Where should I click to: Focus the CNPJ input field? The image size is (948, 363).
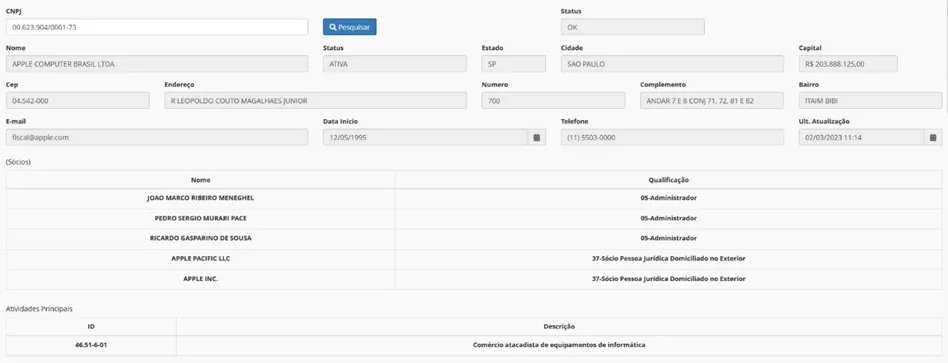[x=157, y=27]
